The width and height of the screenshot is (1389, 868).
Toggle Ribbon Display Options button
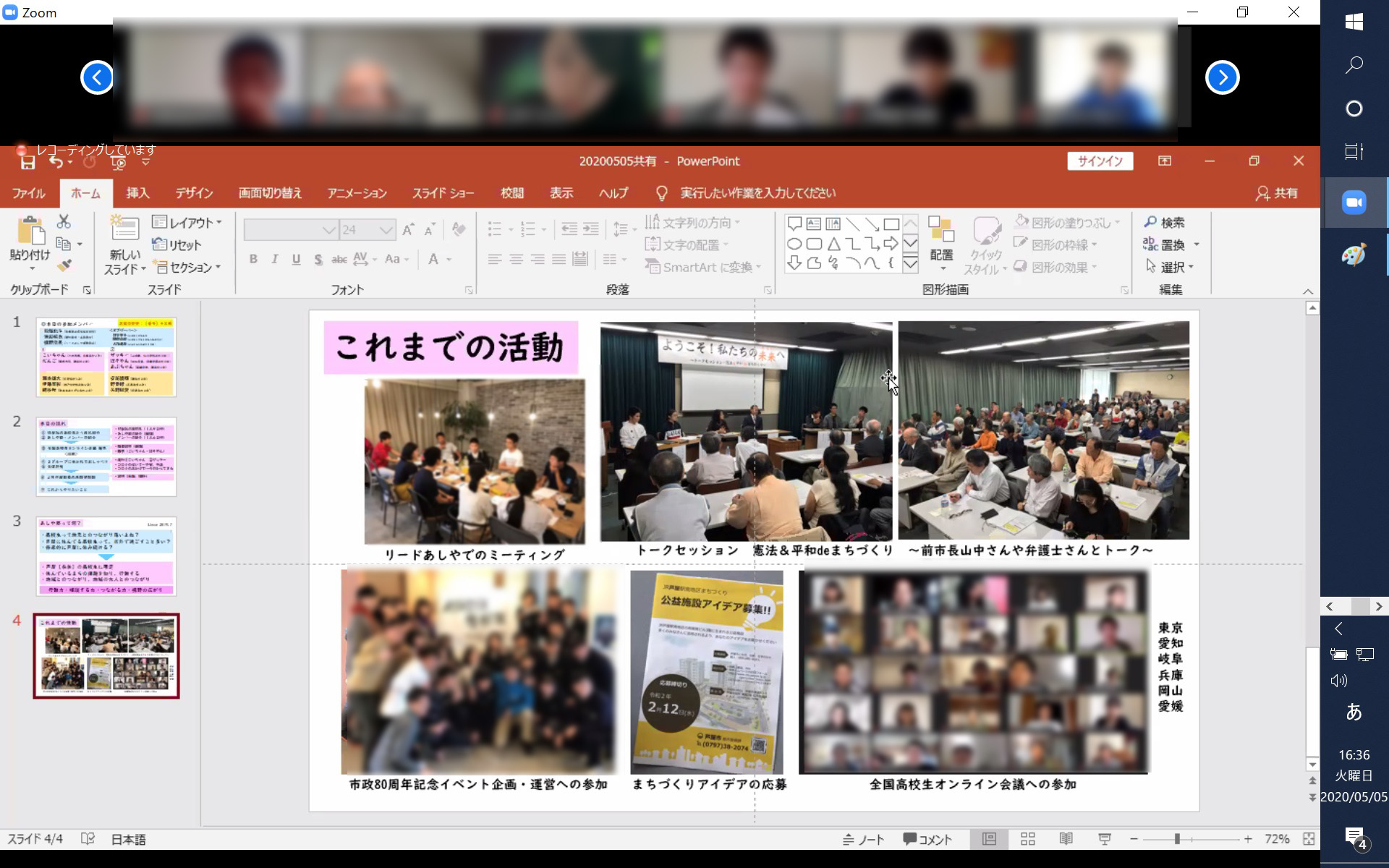(x=1165, y=161)
